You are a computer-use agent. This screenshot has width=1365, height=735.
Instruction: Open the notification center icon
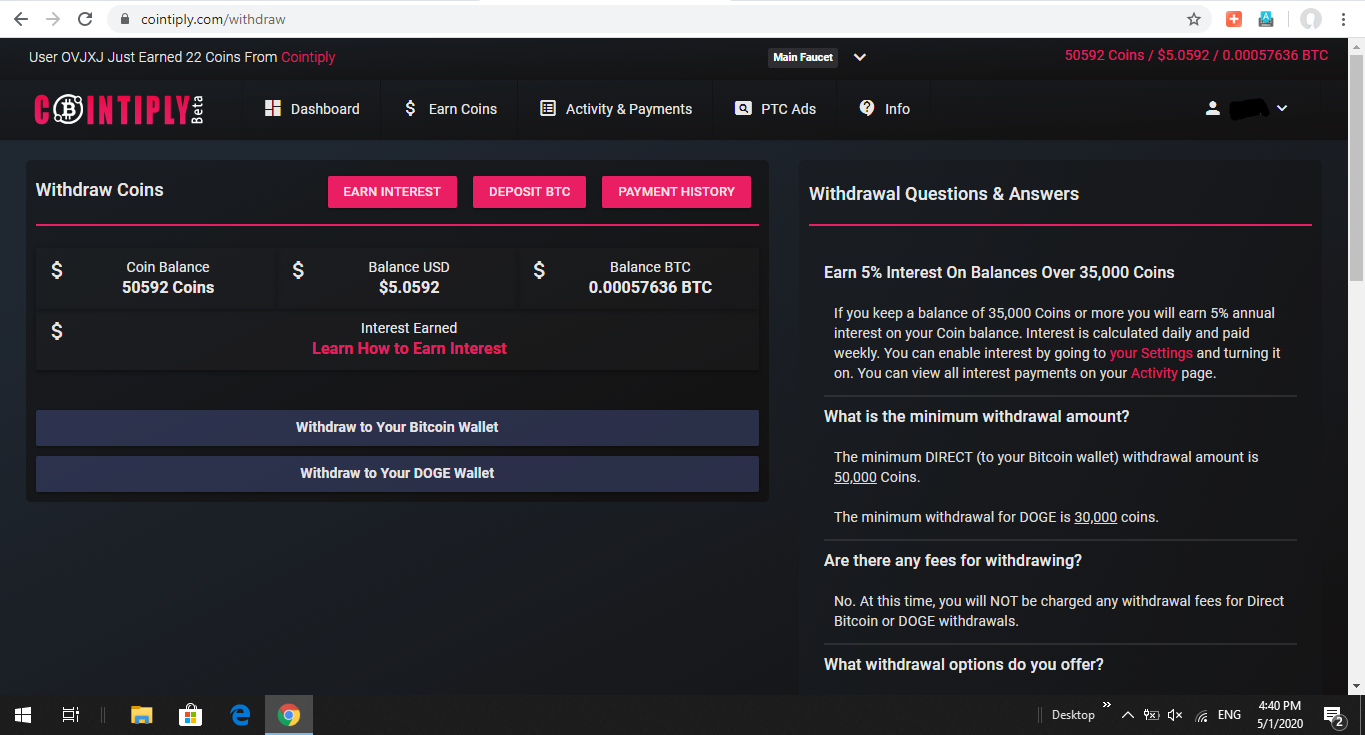pos(1334,715)
